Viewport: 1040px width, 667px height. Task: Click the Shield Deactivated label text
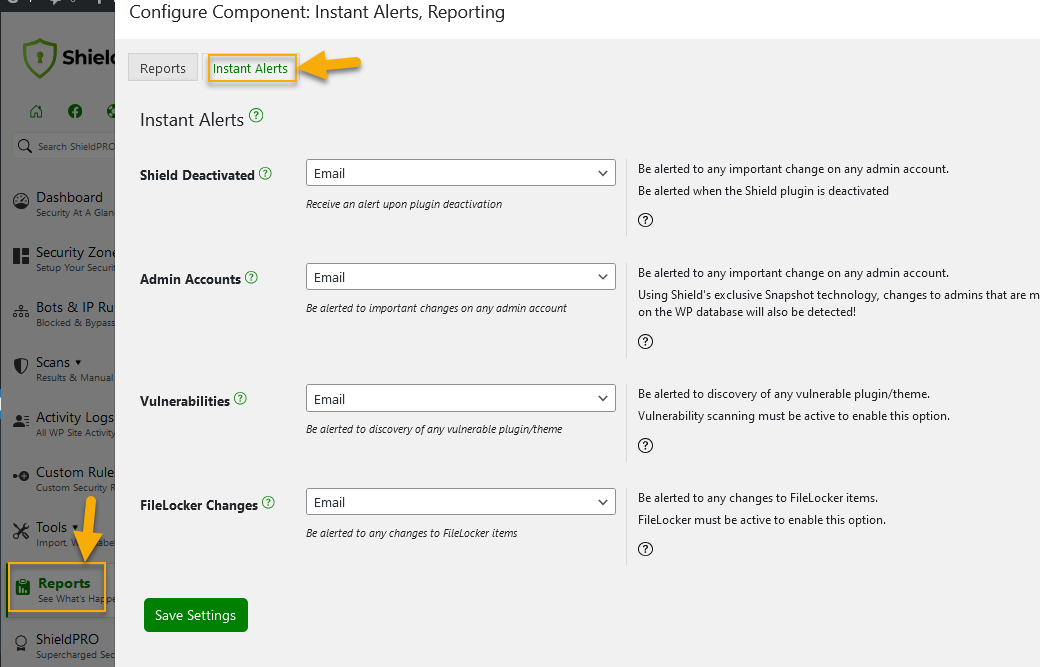coord(197,175)
